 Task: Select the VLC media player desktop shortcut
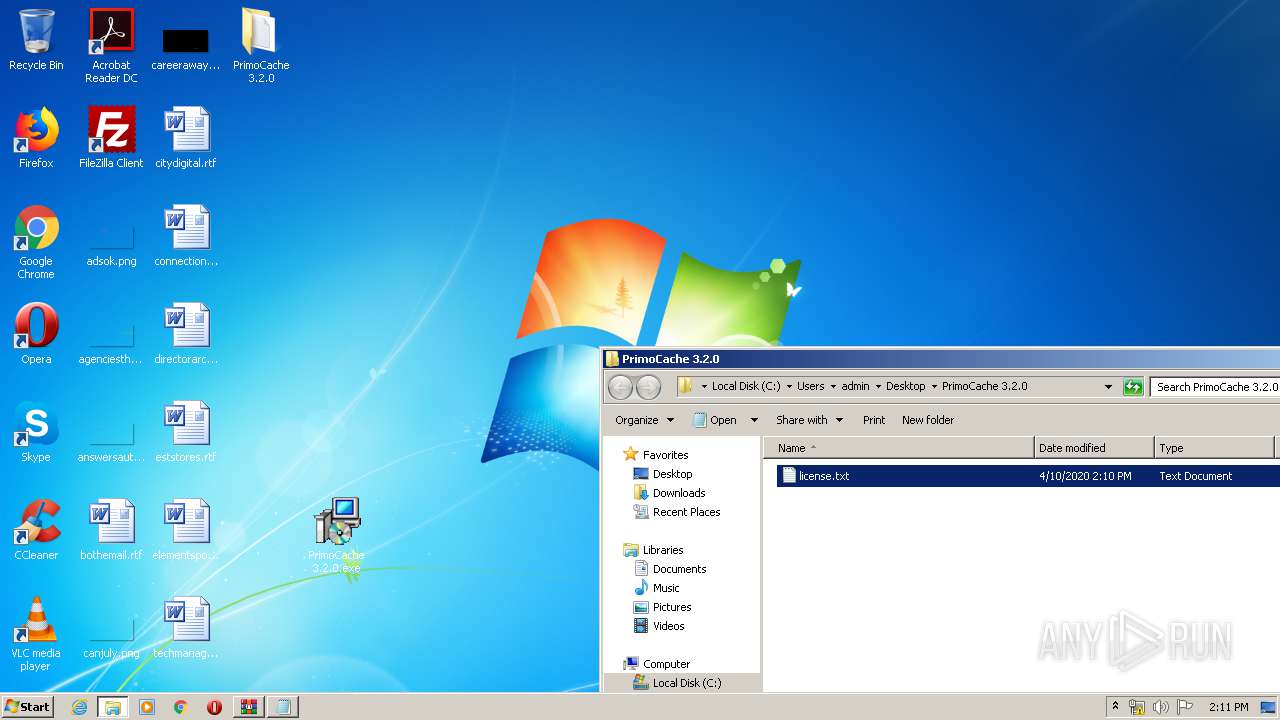point(36,634)
